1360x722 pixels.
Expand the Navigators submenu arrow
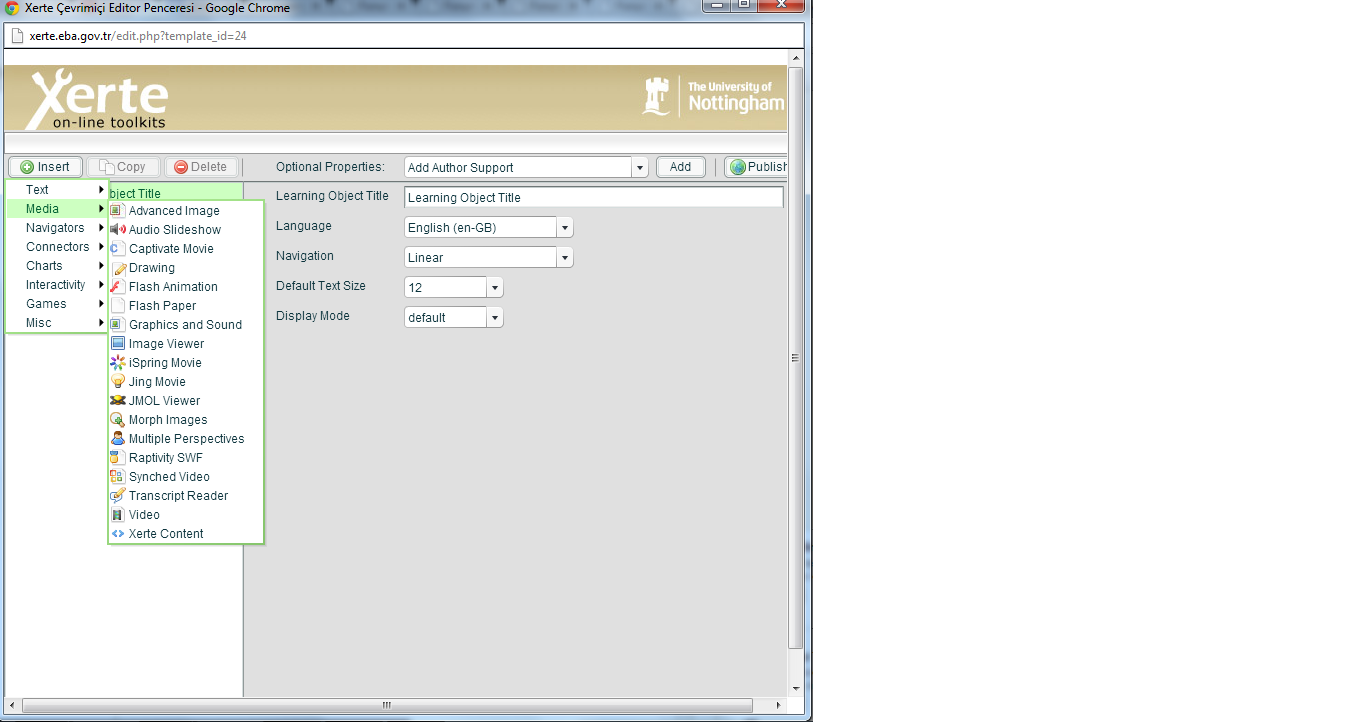coord(101,228)
